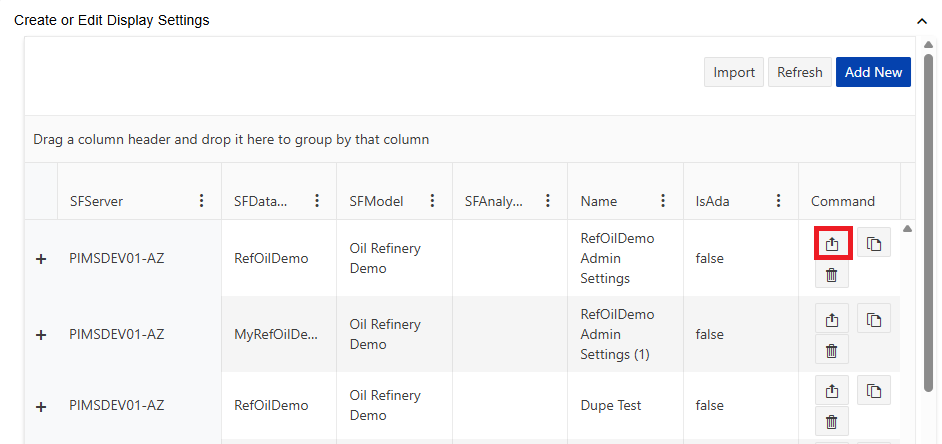
Task: Refresh the display settings grid
Action: tap(799, 72)
